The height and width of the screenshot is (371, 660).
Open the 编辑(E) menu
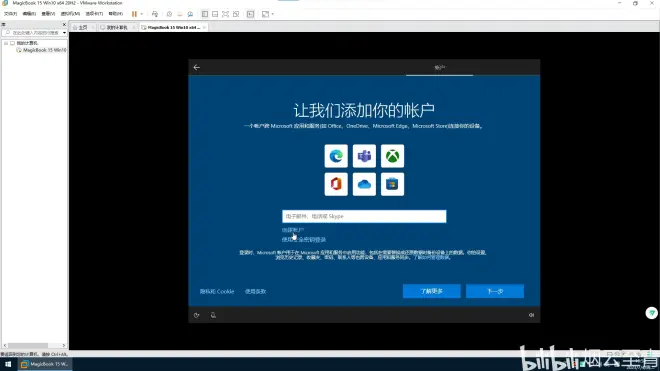click(29, 14)
